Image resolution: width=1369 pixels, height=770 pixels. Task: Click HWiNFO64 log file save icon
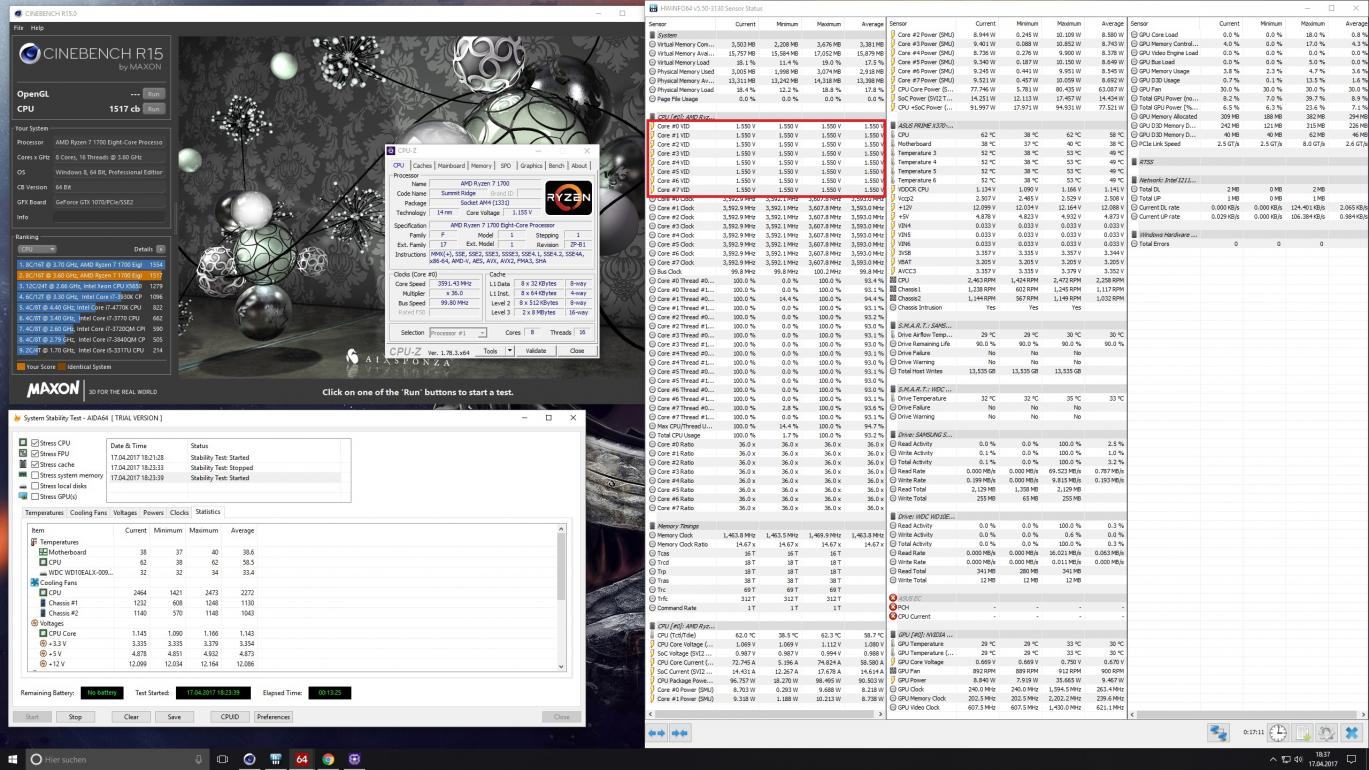tap(1303, 734)
